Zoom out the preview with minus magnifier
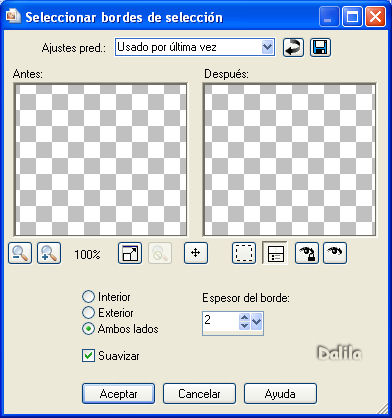Image resolution: width=392 pixels, height=418 pixels. [20, 253]
